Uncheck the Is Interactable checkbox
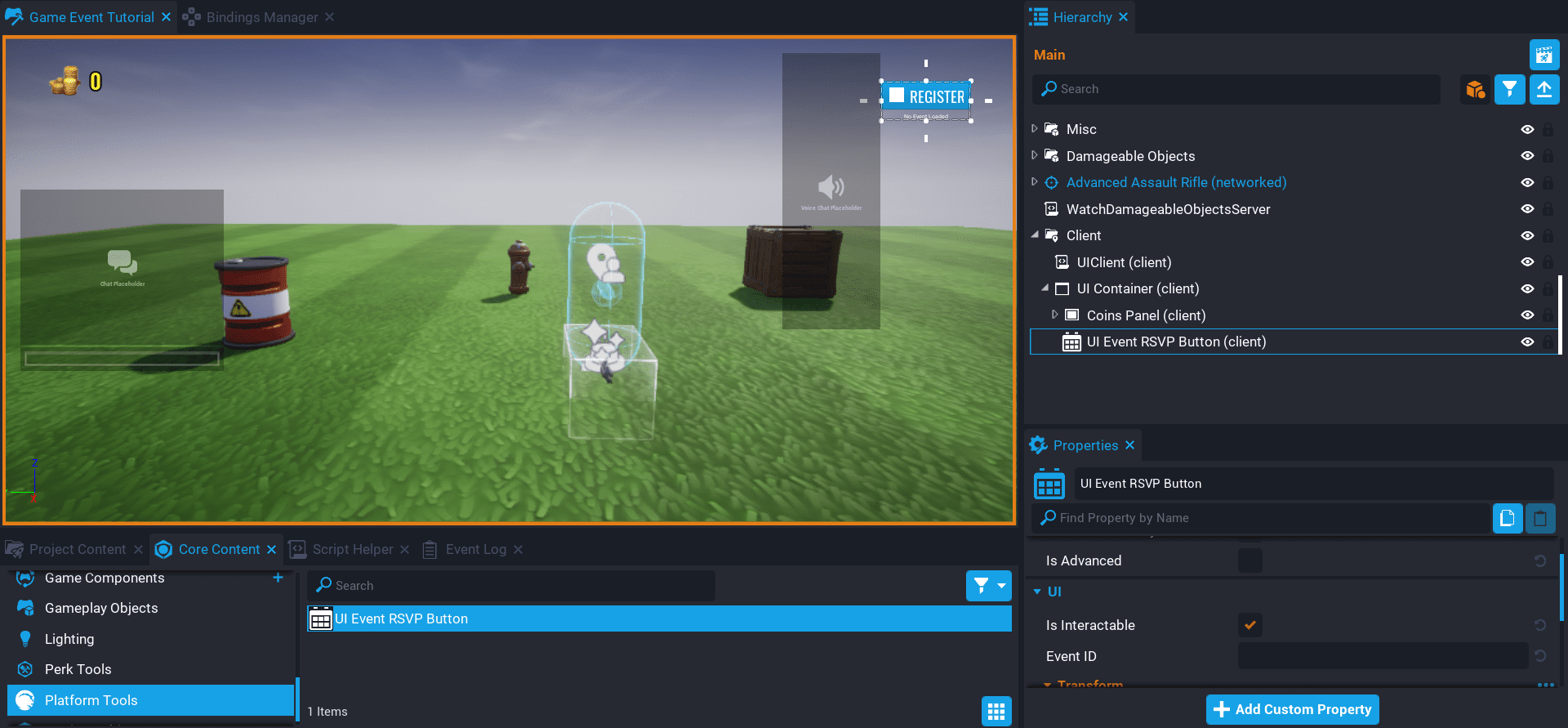1568x728 pixels. coord(1249,625)
